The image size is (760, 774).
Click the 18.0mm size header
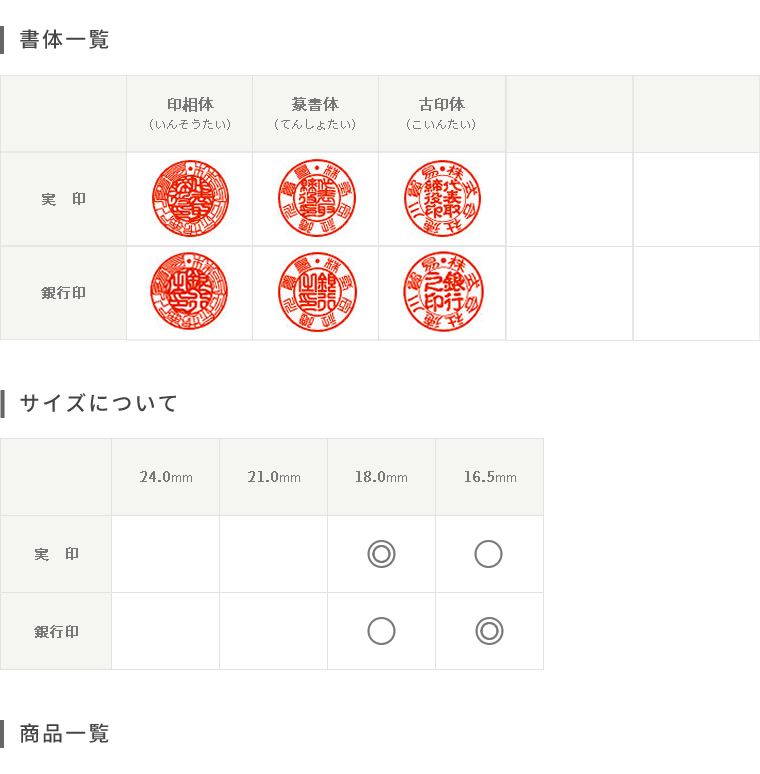coord(381,477)
